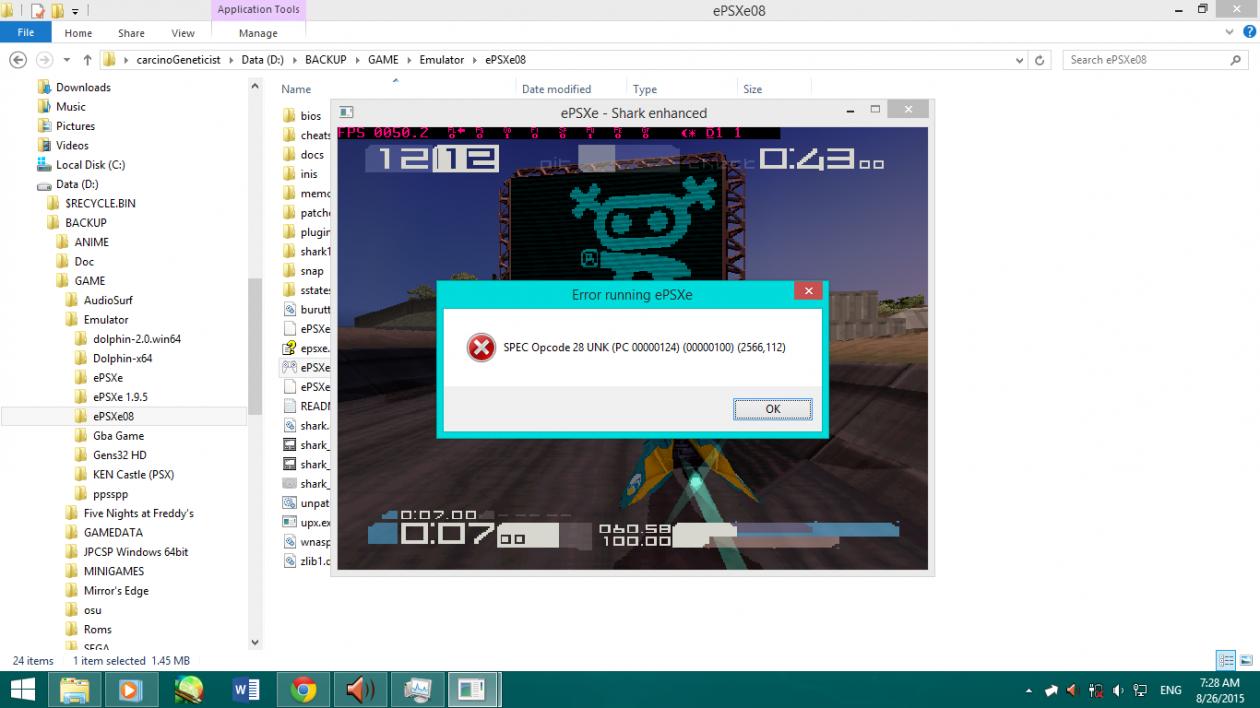Screen dimensions: 1260x708
Task: Open the recent locations dropdown arrow
Action: point(67,60)
